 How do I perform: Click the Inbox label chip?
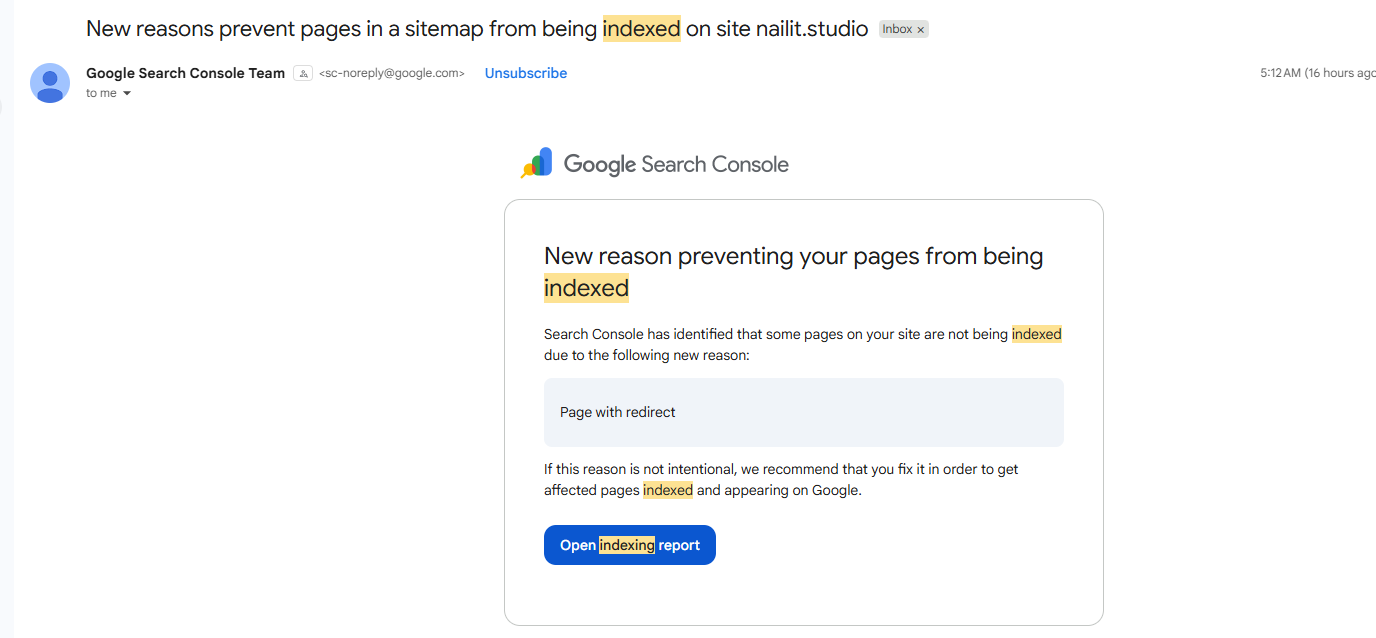point(897,29)
